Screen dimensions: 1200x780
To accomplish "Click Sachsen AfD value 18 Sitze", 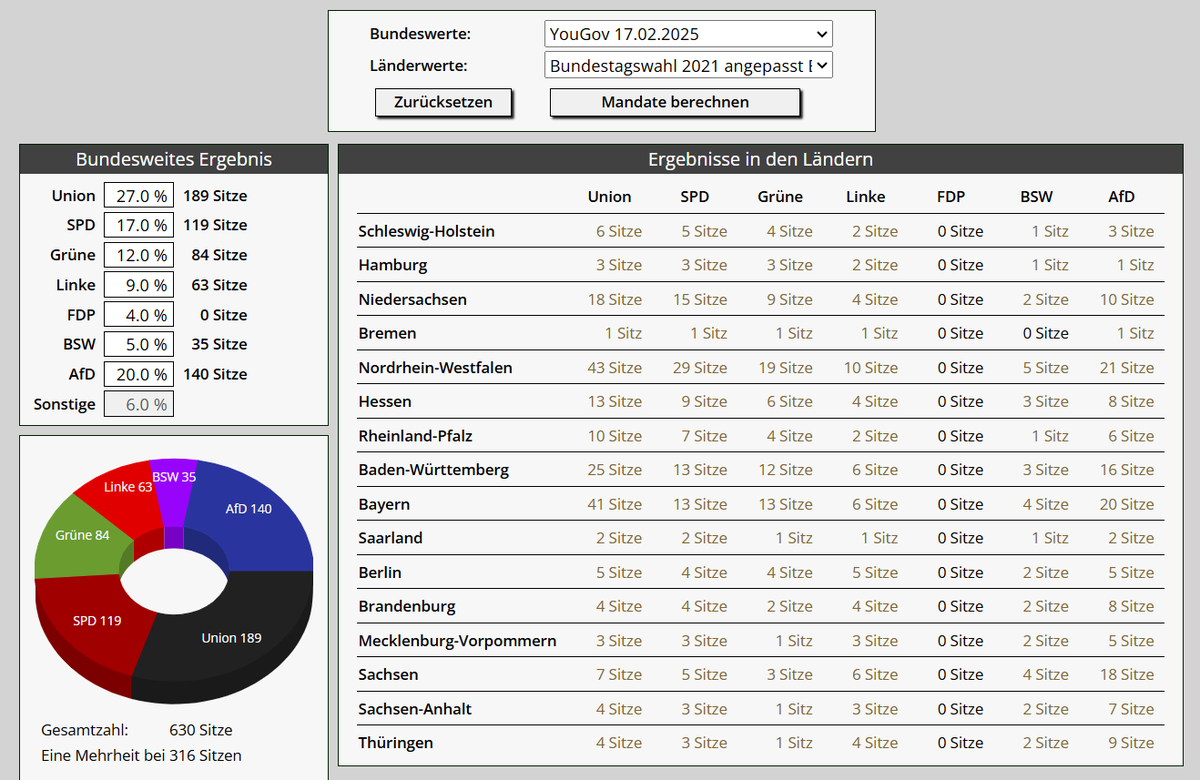I will [x=1127, y=675].
